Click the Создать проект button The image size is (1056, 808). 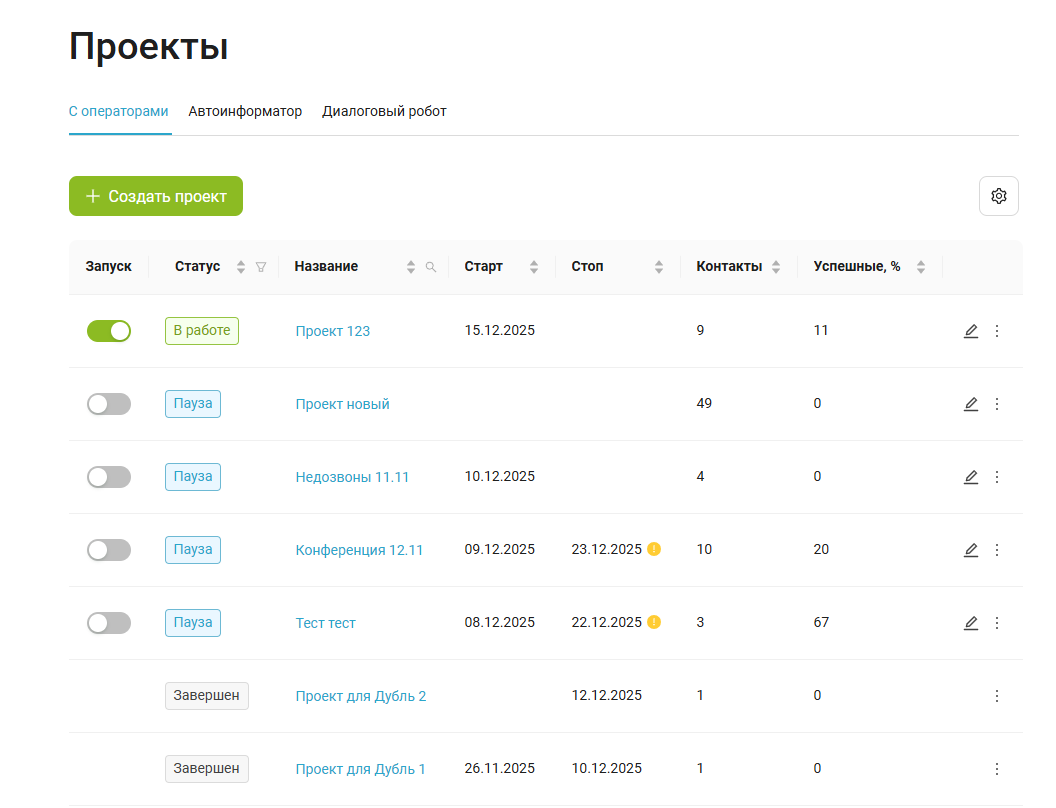pos(156,196)
